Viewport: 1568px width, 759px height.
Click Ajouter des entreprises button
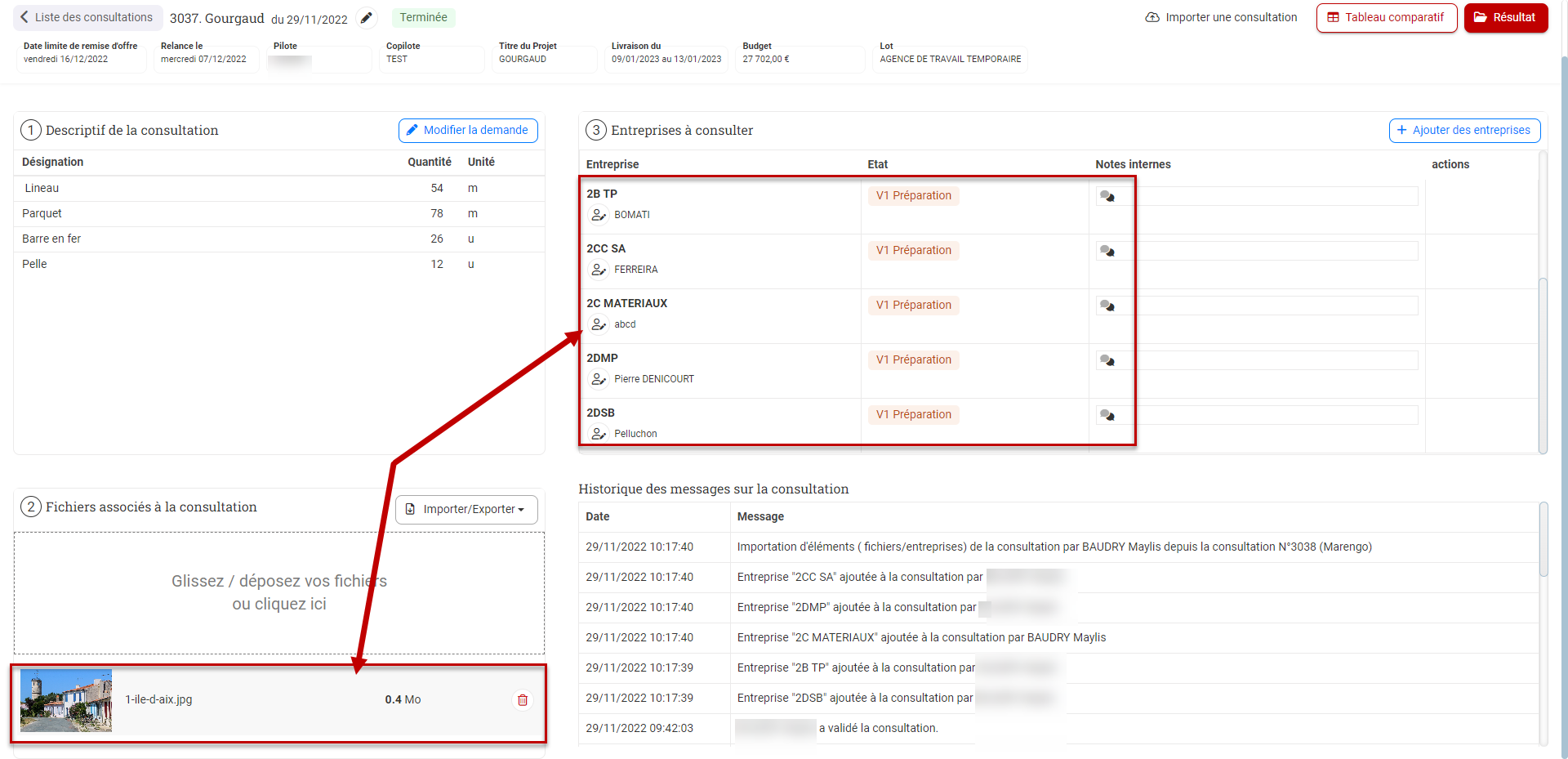[1464, 130]
